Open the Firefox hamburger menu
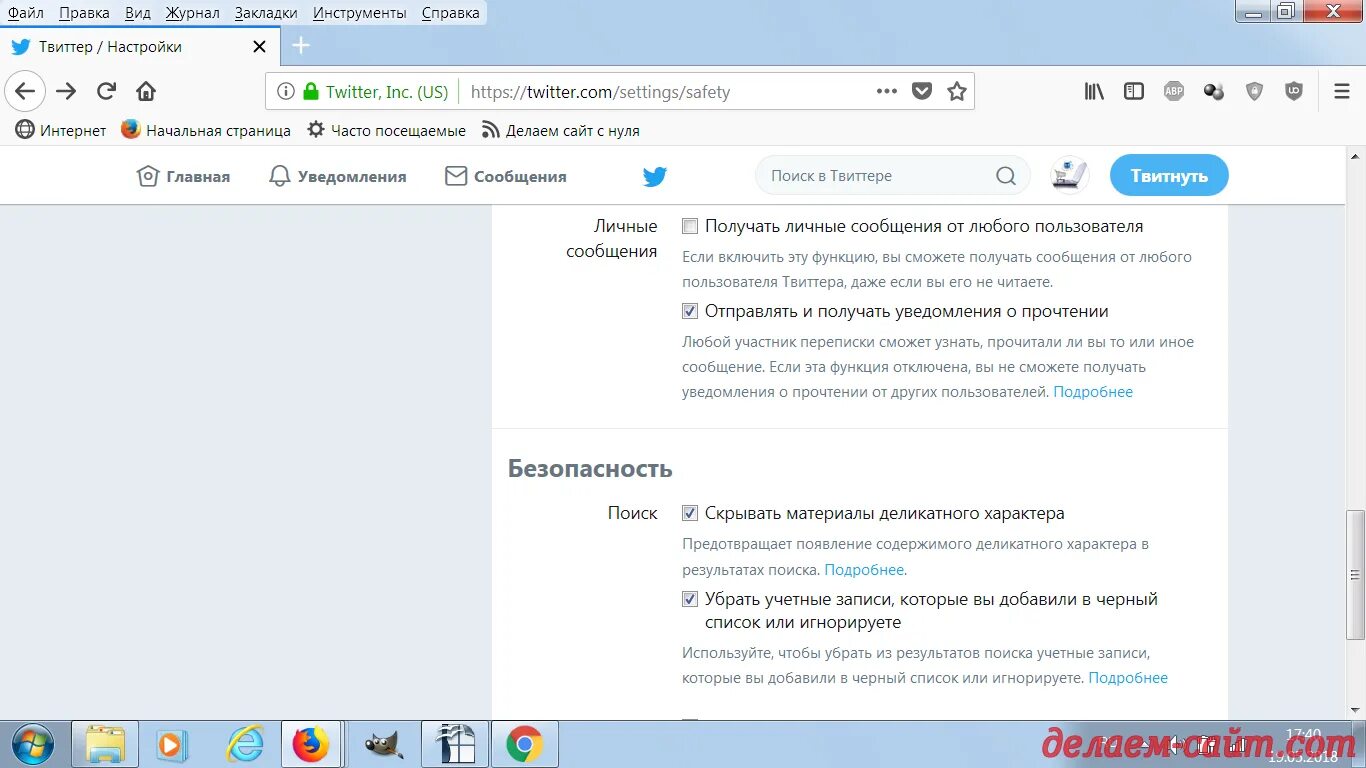The image size is (1366, 768). click(1342, 91)
